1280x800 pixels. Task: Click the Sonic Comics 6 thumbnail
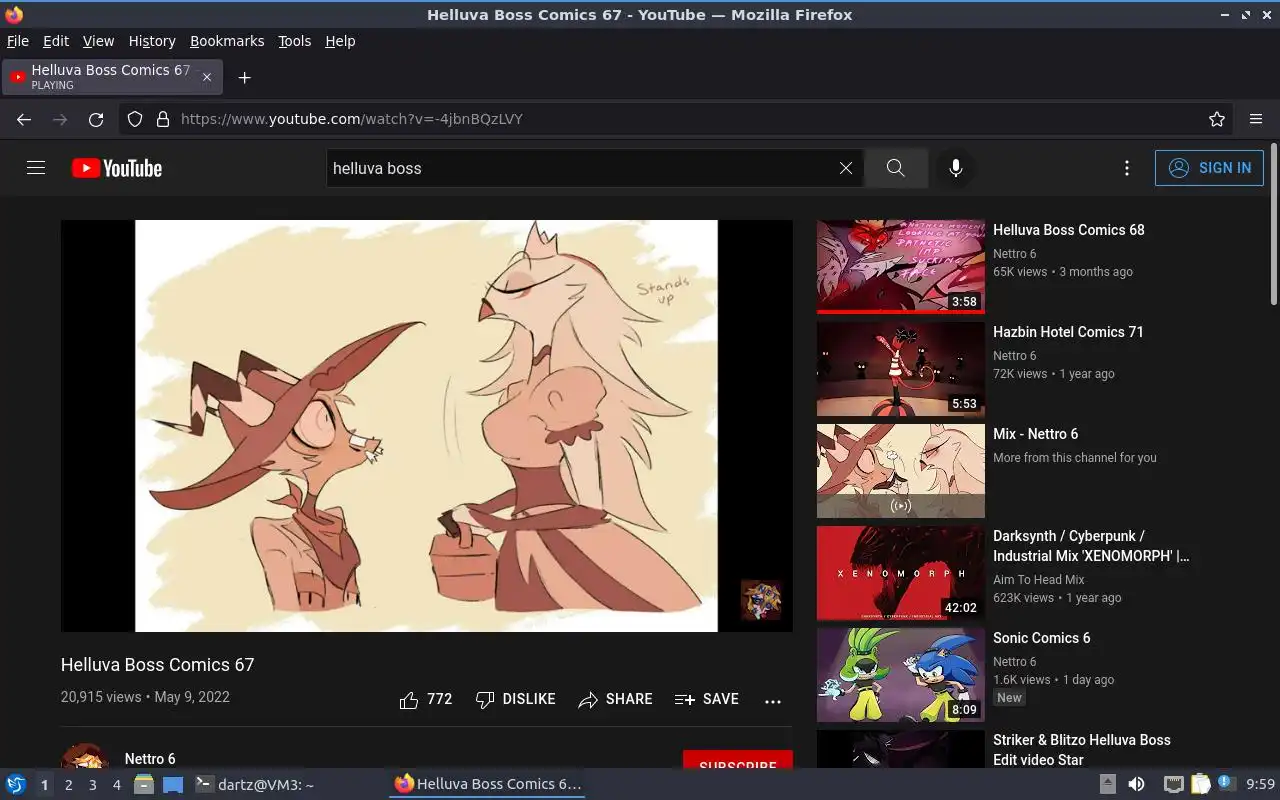point(901,675)
